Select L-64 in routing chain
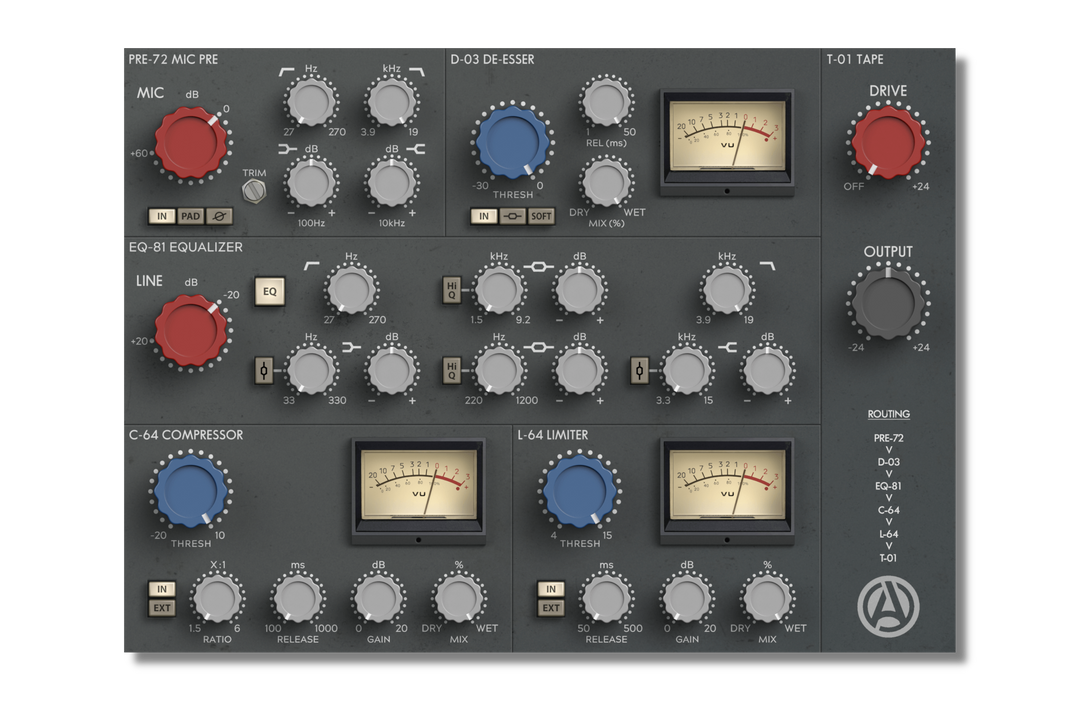The image size is (1080, 701). pyautogui.click(x=889, y=534)
